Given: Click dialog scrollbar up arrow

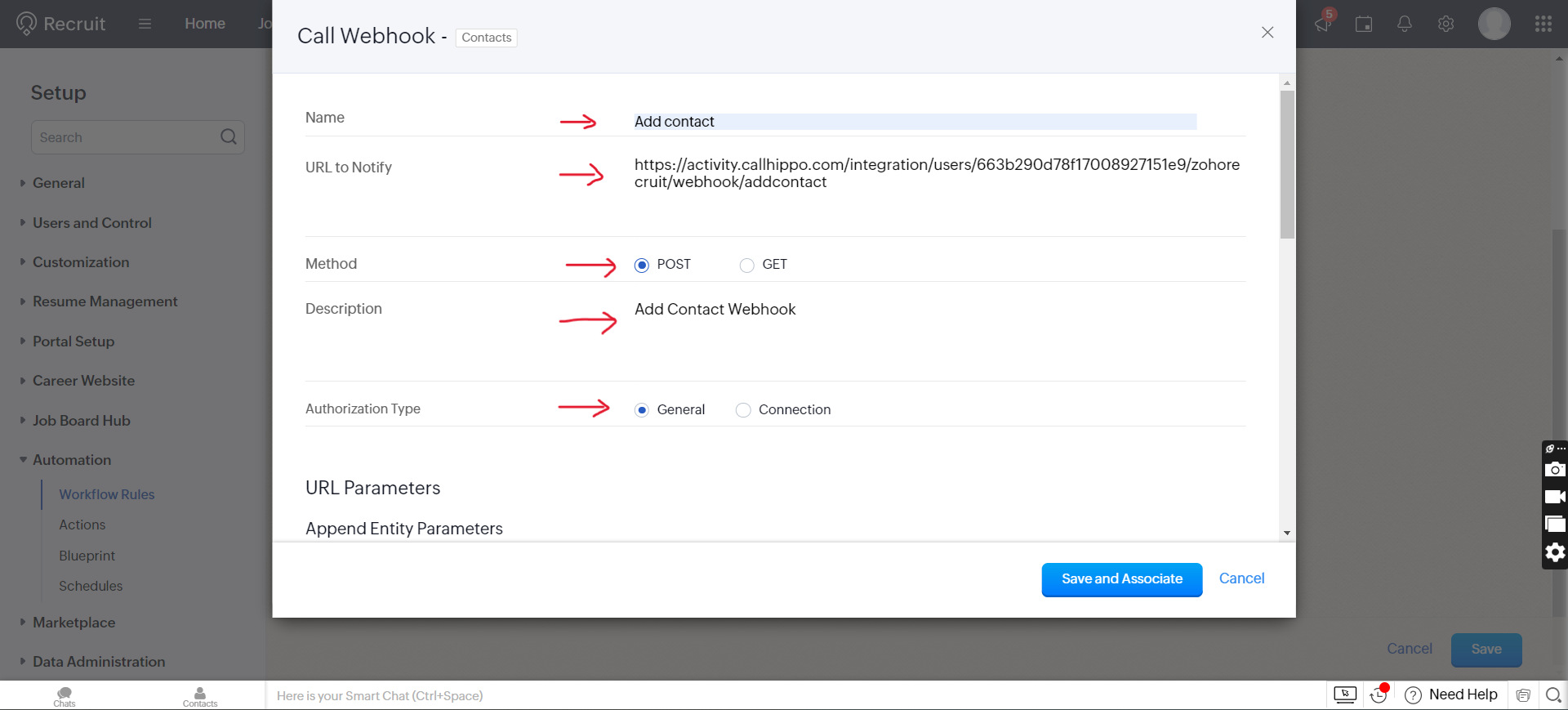Looking at the screenshot, I should tap(1287, 83).
